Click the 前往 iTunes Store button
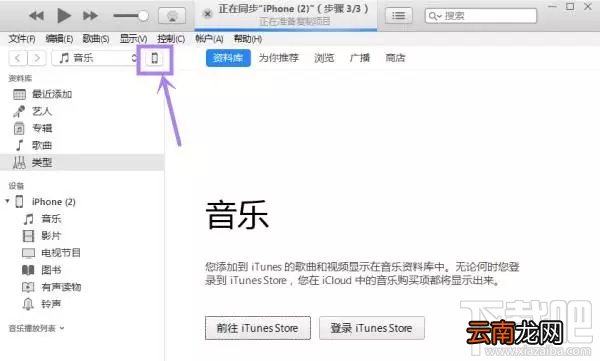The height and width of the screenshot is (361, 600). 258,328
